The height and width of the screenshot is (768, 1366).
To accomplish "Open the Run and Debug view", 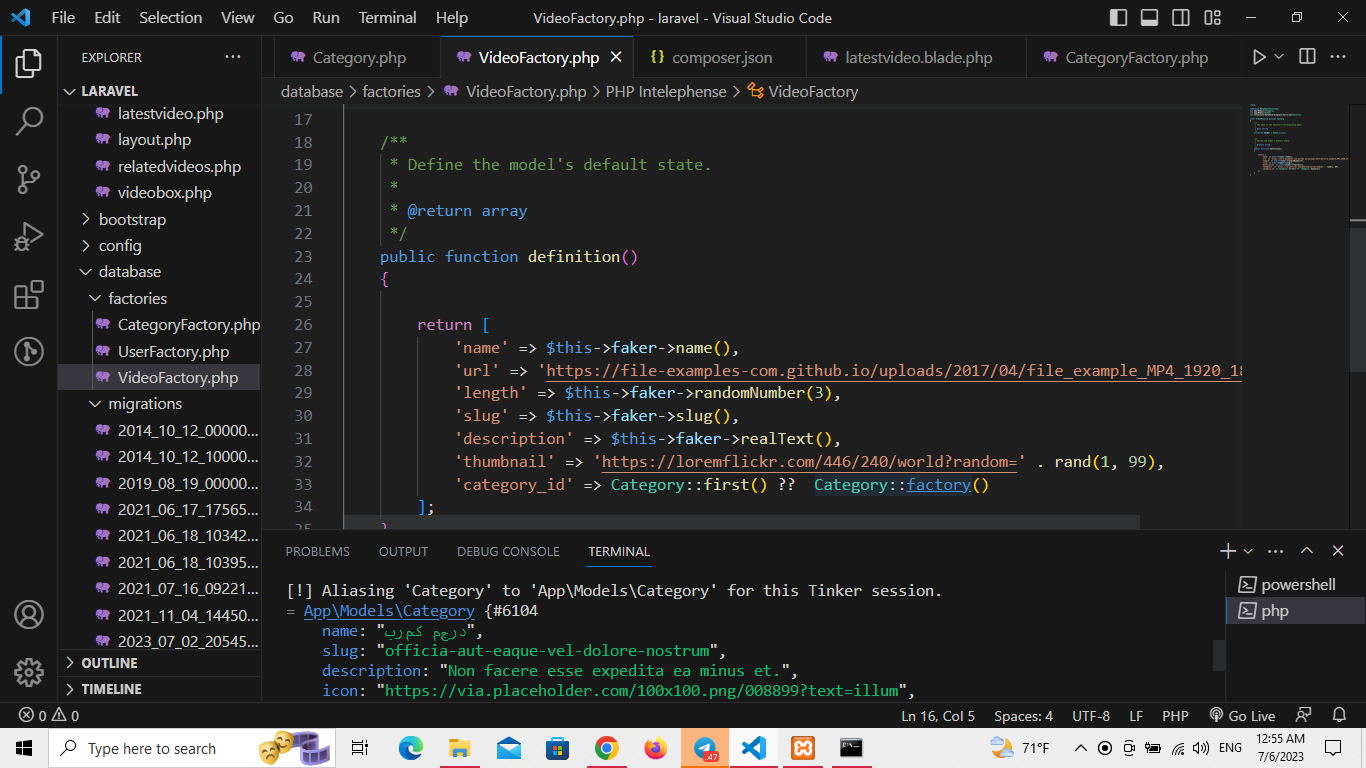I will point(29,238).
